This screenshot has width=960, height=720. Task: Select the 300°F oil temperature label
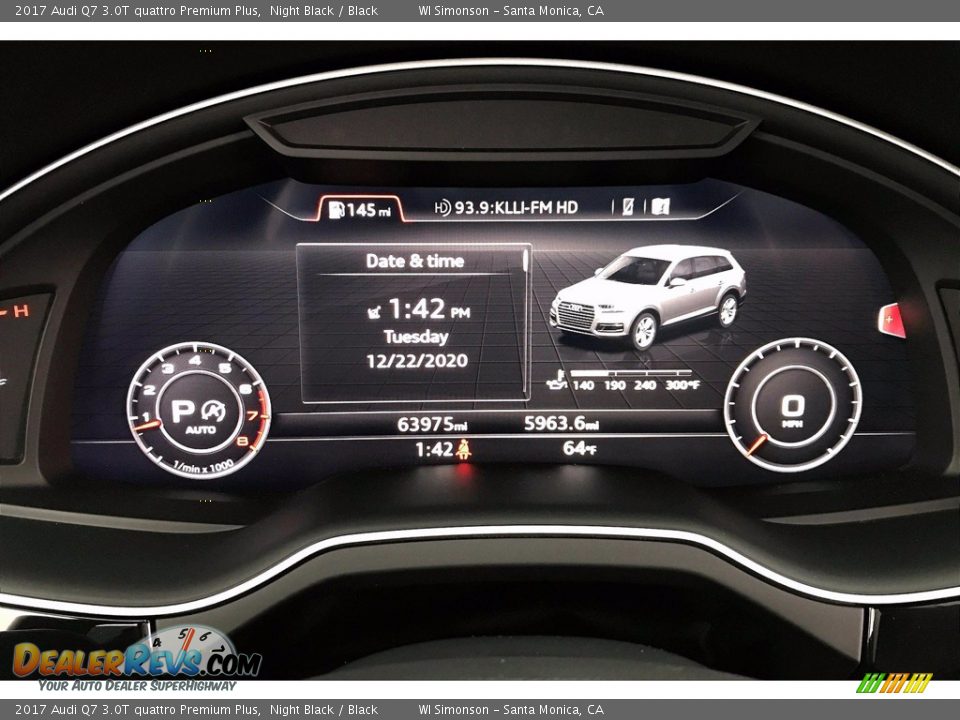pos(682,385)
